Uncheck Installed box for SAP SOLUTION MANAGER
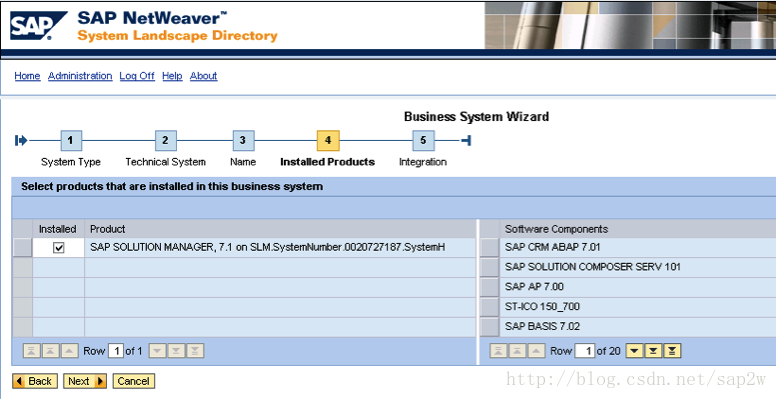The width and height of the screenshot is (777, 399). point(58,247)
